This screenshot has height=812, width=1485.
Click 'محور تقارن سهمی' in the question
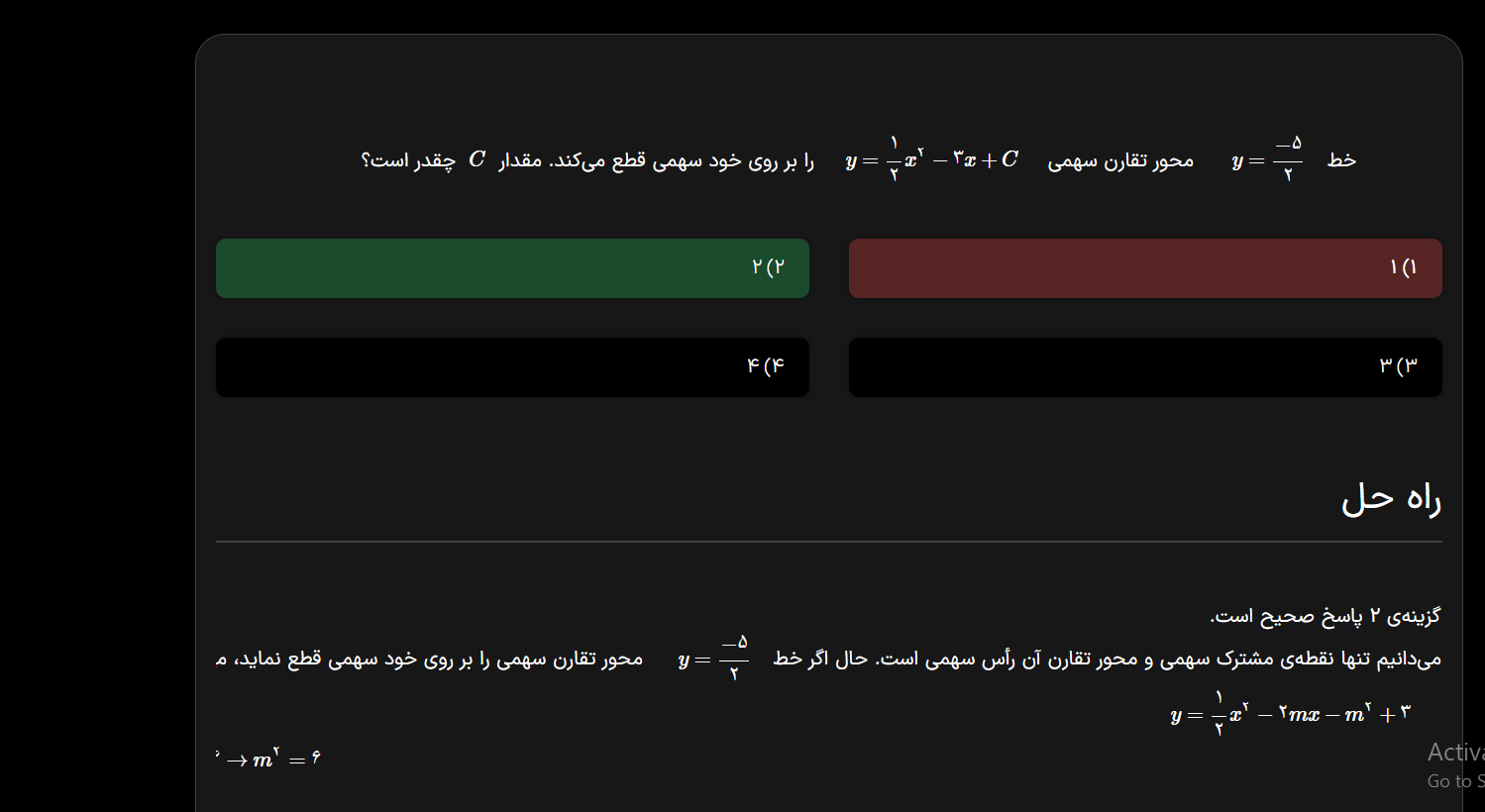click(x=1120, y=160)
